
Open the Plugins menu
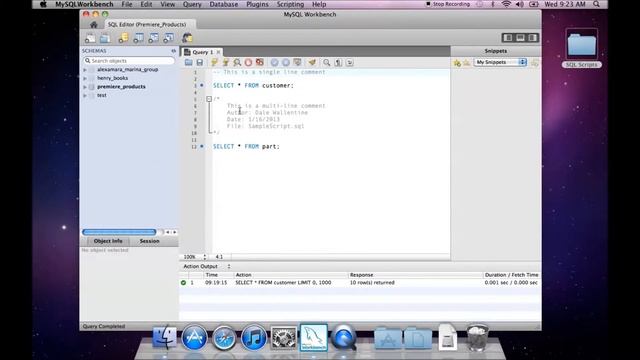coord(257,4)
